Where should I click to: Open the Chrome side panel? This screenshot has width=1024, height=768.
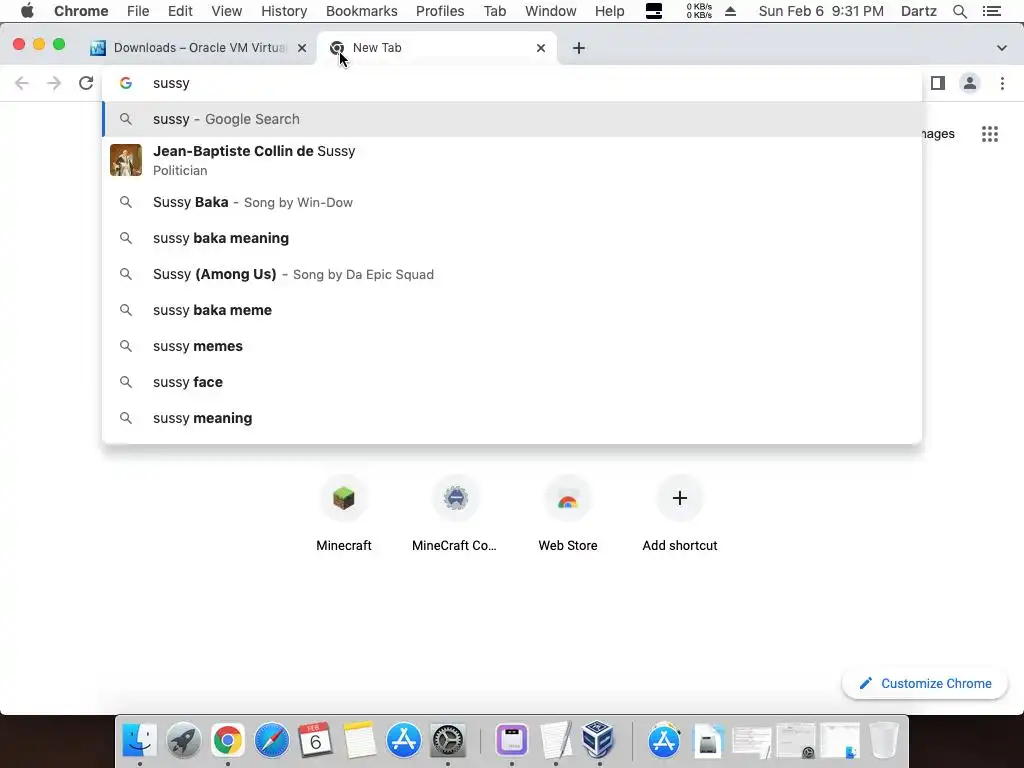pyautogui.click(x=938, y=83)
